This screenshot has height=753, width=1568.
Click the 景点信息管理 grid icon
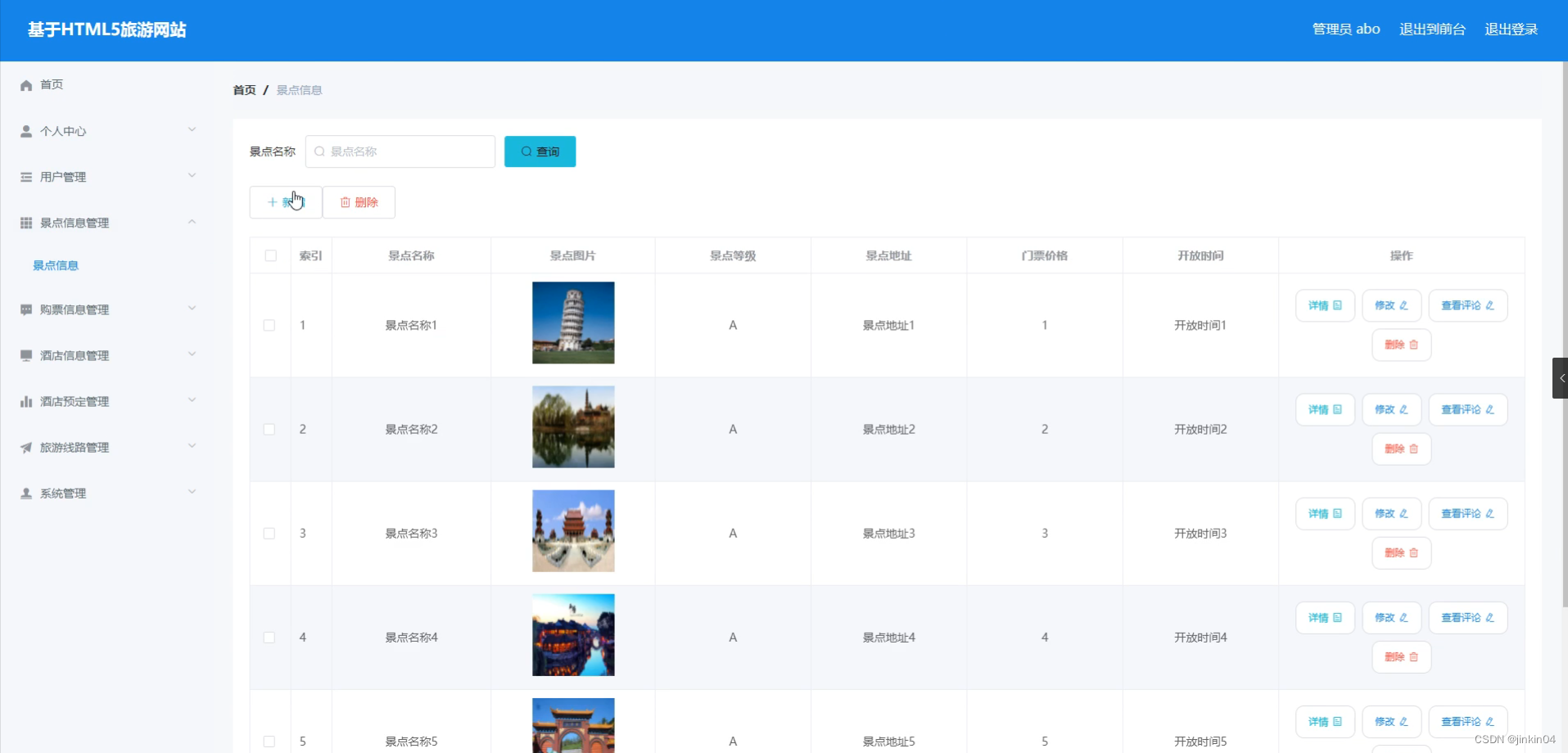26,223
